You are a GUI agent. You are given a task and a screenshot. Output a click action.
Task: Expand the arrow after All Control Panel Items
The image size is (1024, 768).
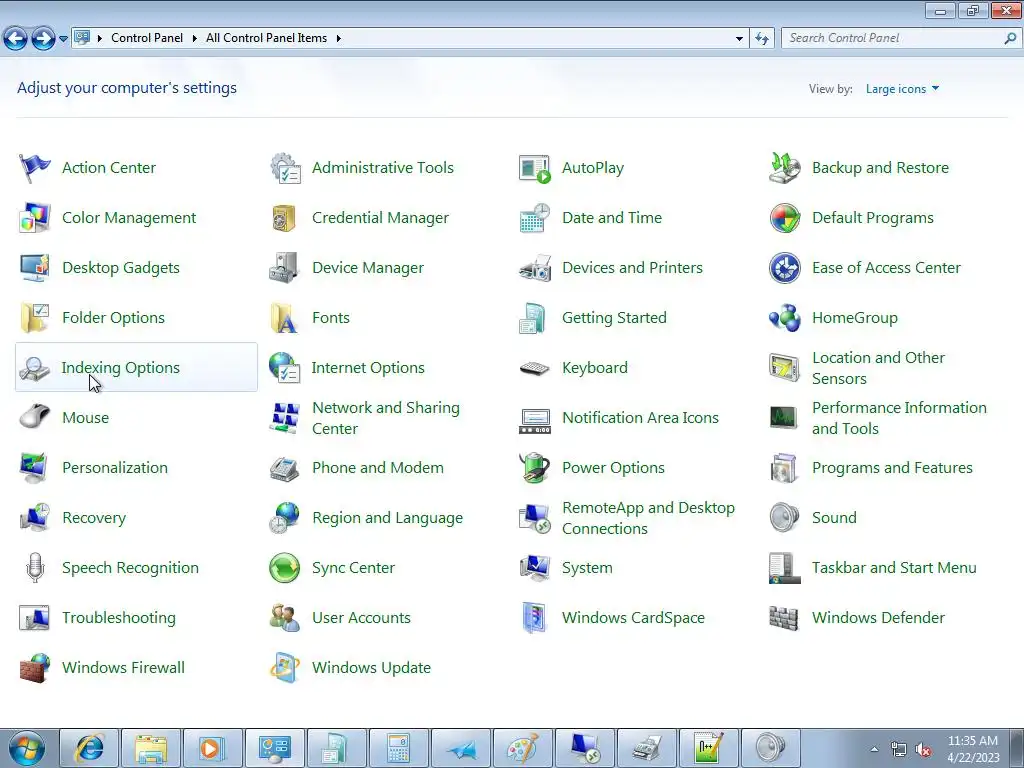click(338, 39)
